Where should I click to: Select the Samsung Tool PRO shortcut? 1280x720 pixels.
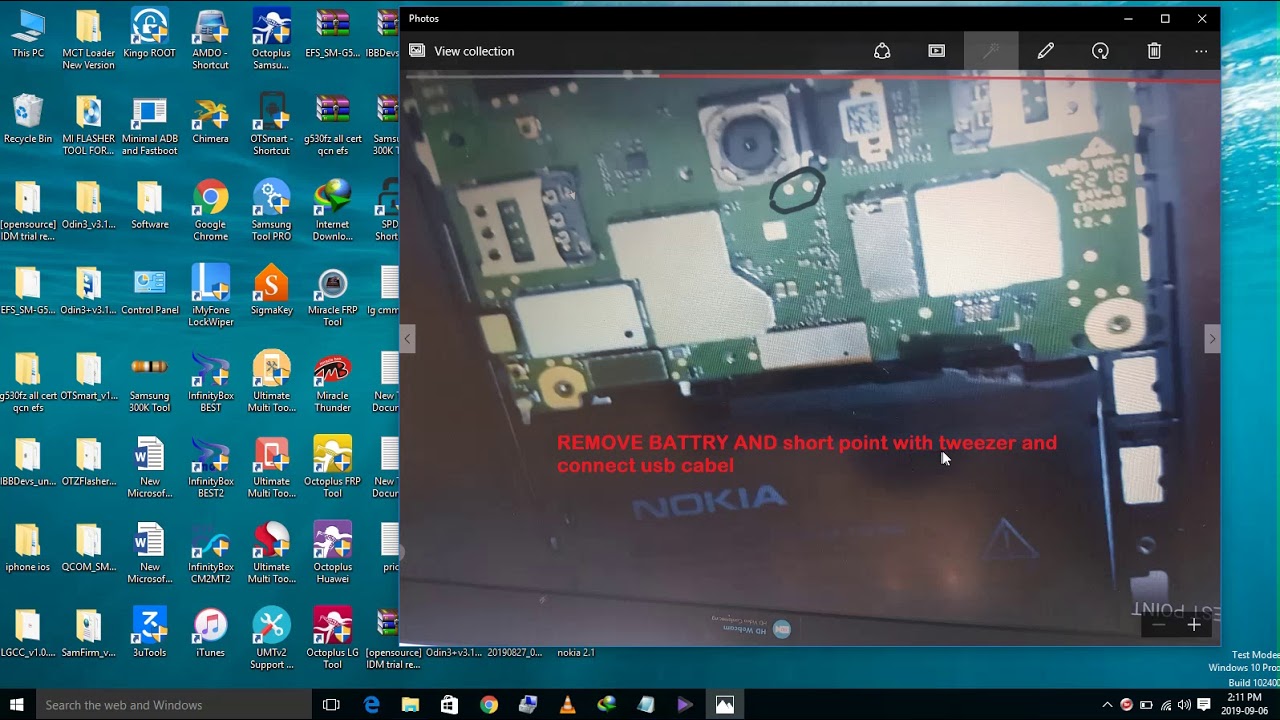click(271, 210)
